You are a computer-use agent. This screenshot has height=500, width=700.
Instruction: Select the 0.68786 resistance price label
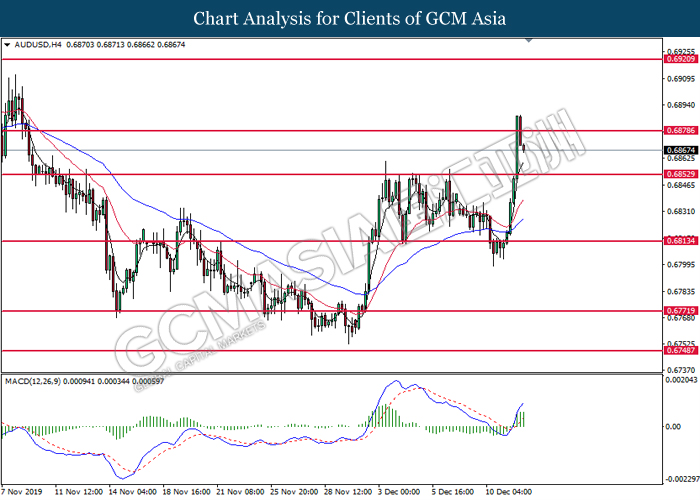point(678,131)
